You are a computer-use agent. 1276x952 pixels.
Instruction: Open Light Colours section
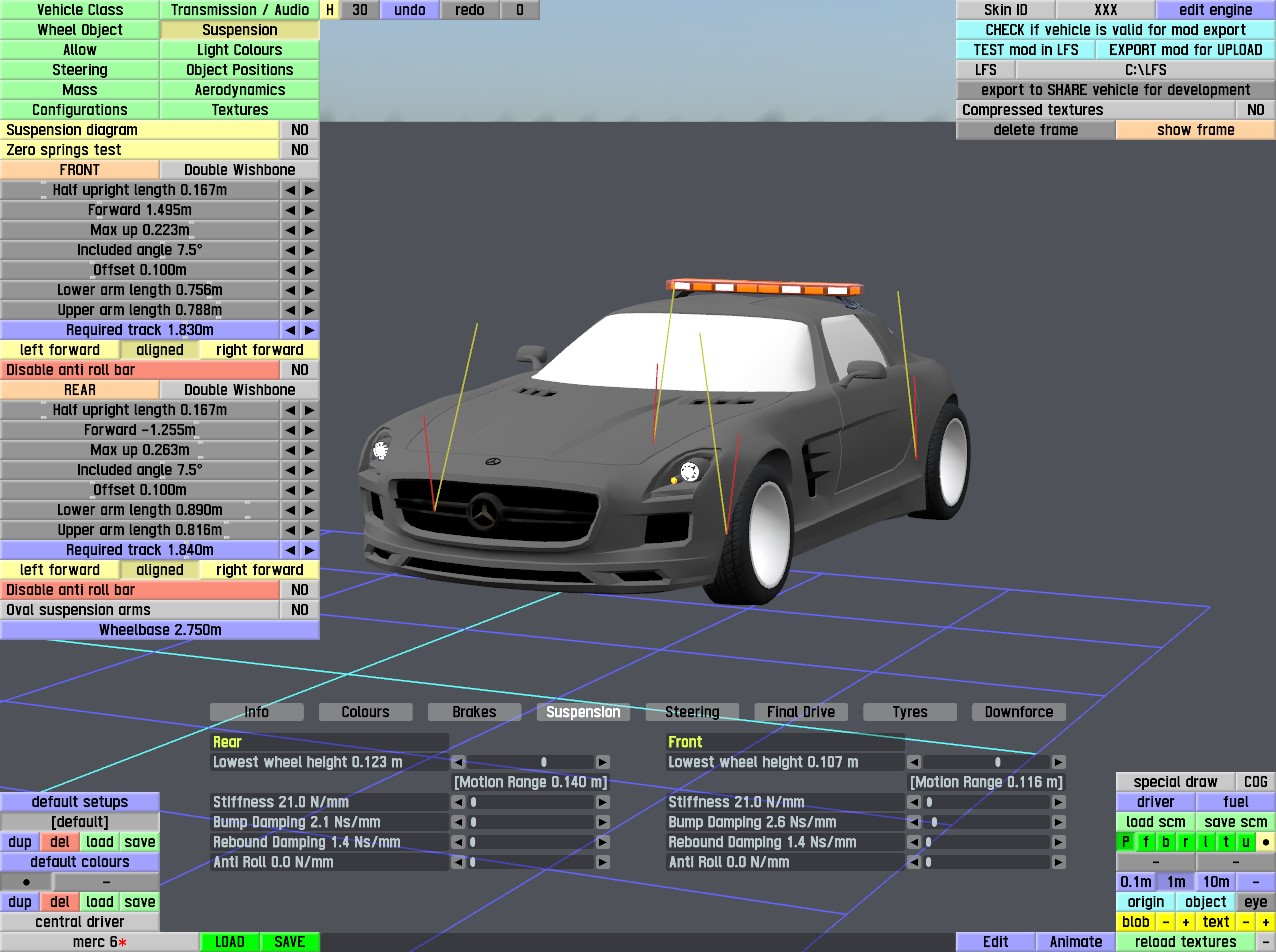240,50
